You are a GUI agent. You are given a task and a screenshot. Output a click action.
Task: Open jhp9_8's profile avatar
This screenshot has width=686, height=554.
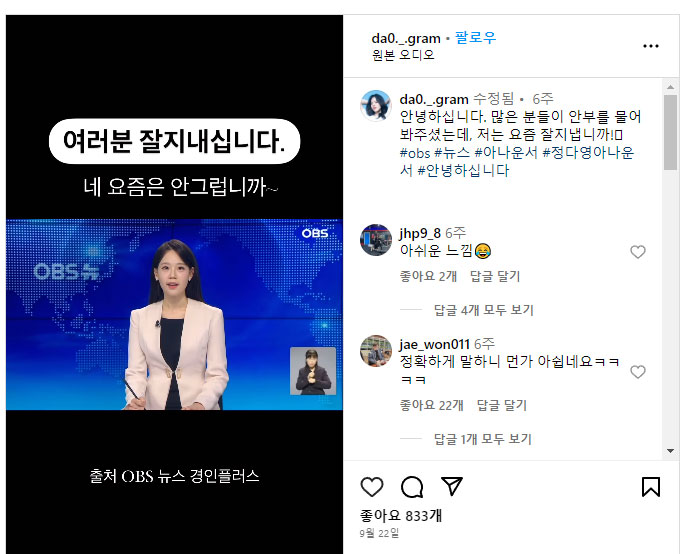[x=376, y=240]
